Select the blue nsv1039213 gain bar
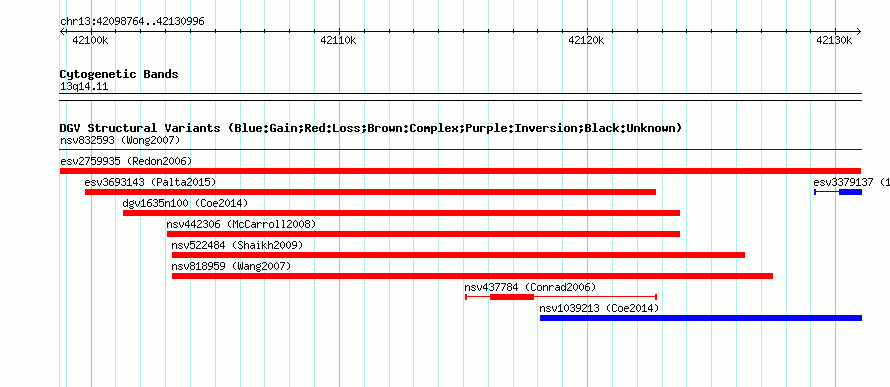 coord(701,318)
